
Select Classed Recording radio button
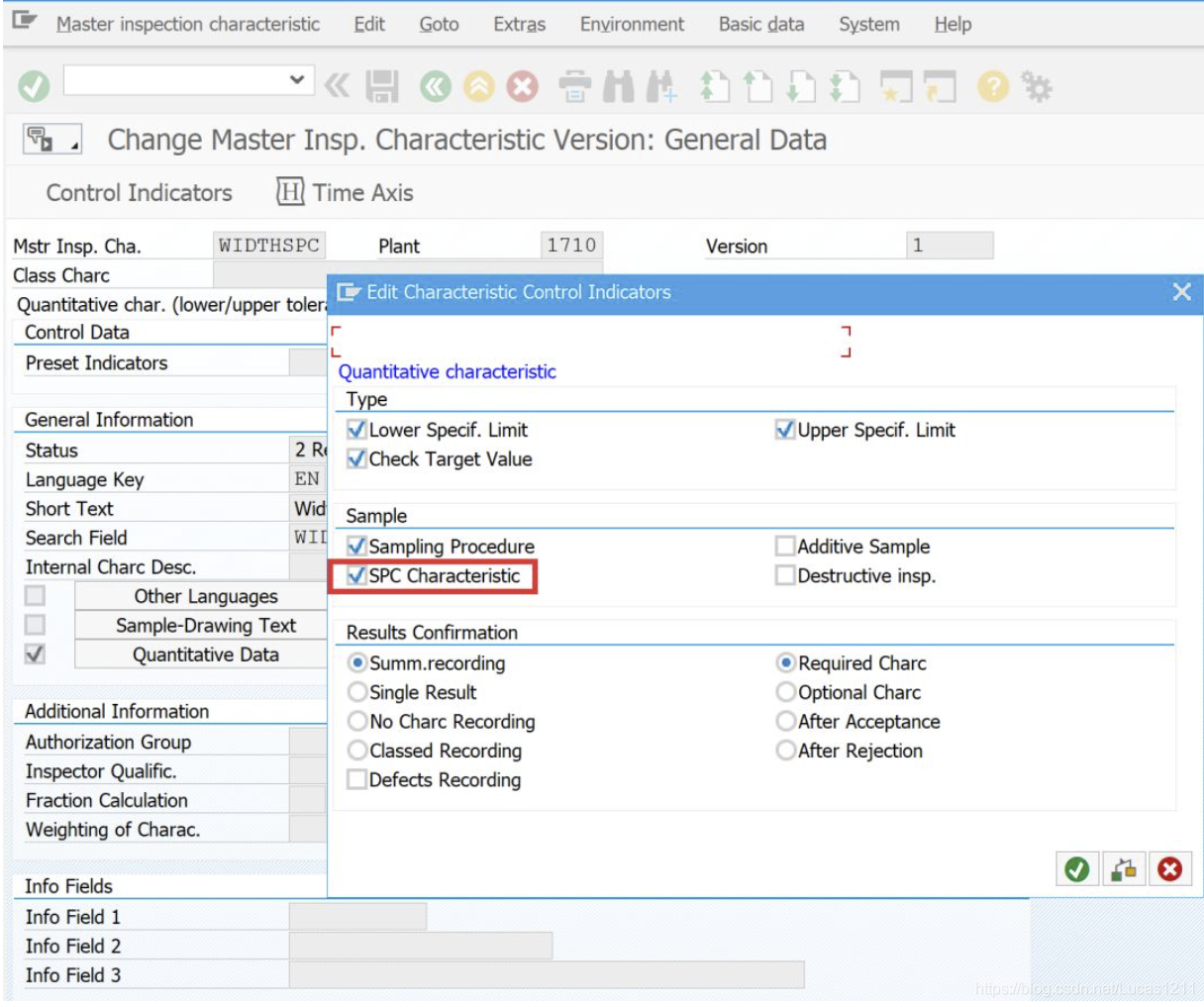tap(357, 751)
